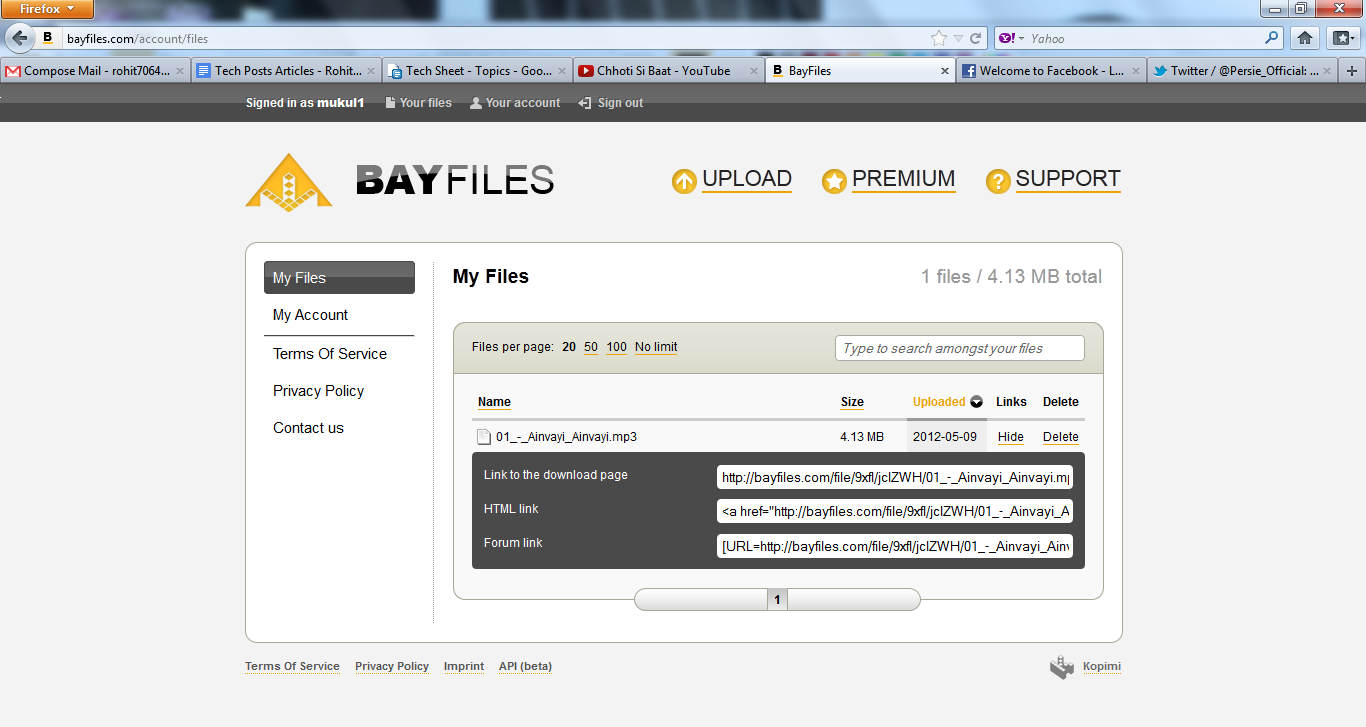Sort files by Name column
Image resolution: width=1366 pixels, height=727 pixels.
tap(494, 402)
